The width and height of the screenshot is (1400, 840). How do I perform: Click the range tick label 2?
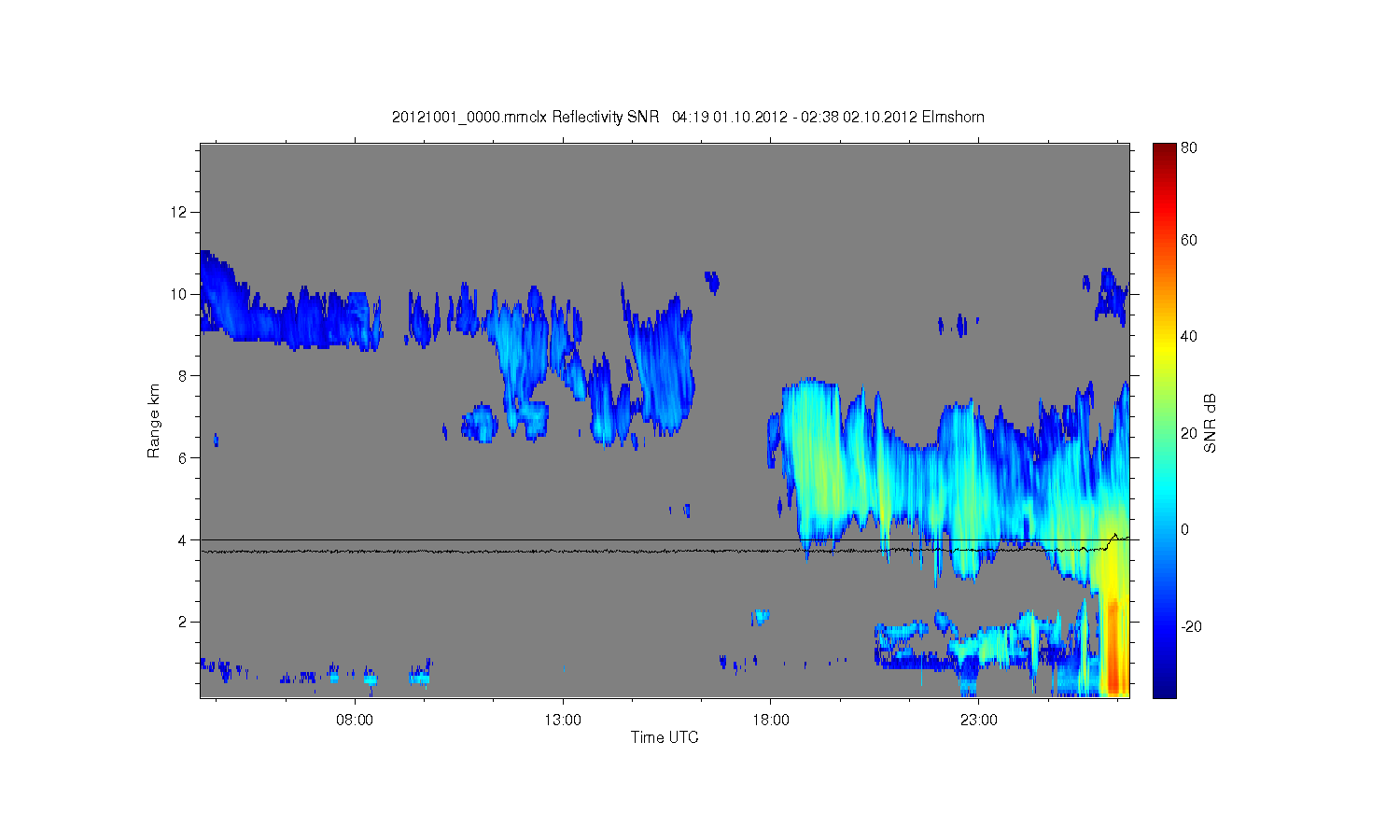(x=183, y=623)
